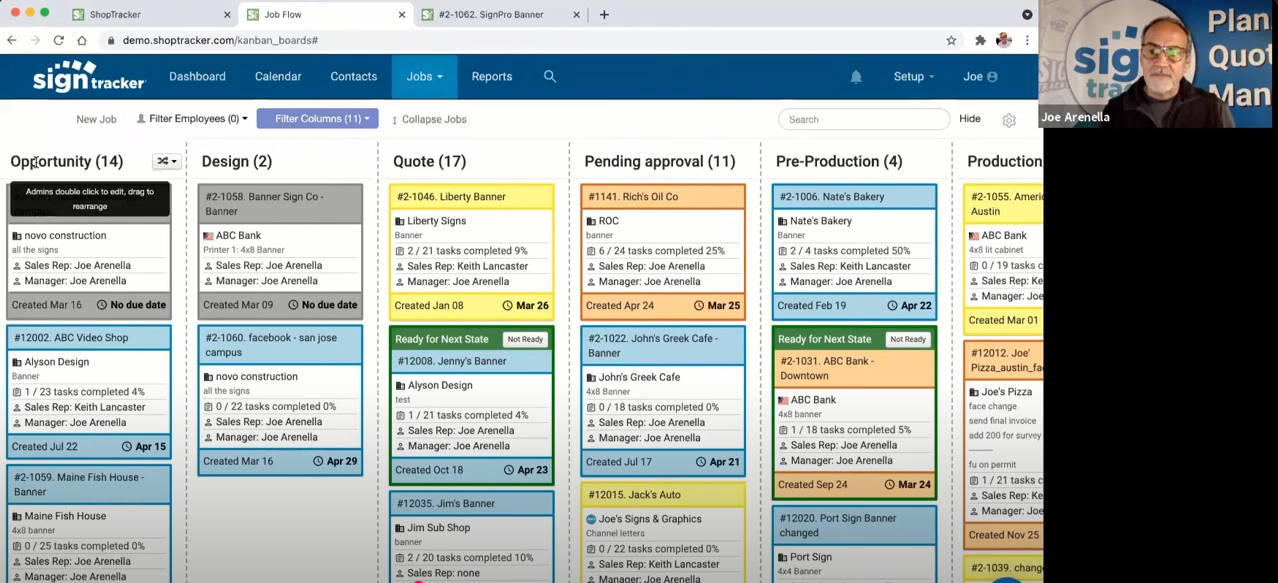
Task: Open job #12035 Jim's Banner
Action: [x=446, y=504]
